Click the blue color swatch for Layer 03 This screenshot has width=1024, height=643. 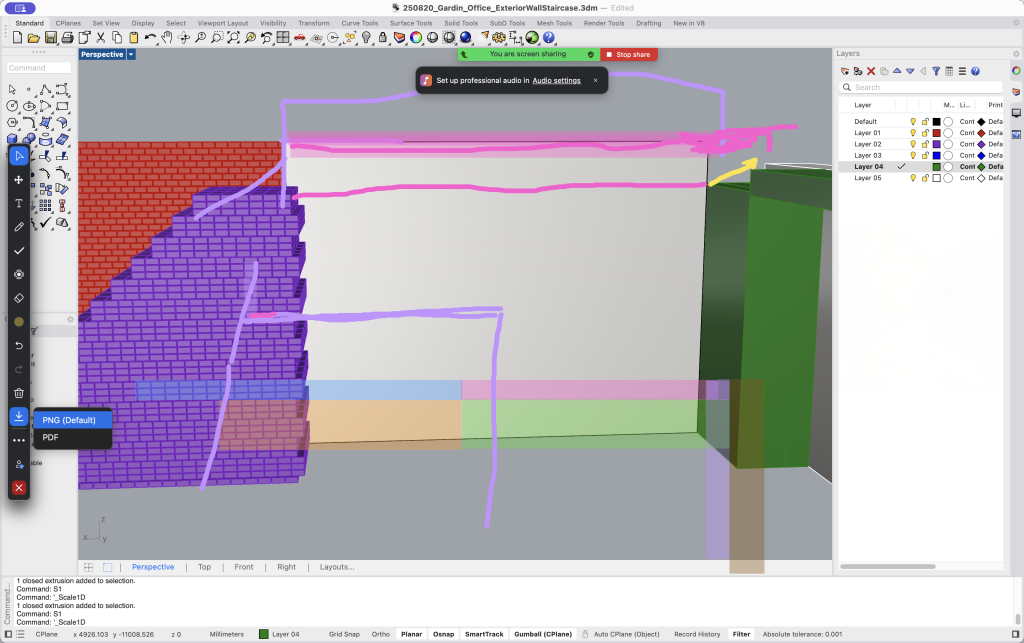coord(937,156)
